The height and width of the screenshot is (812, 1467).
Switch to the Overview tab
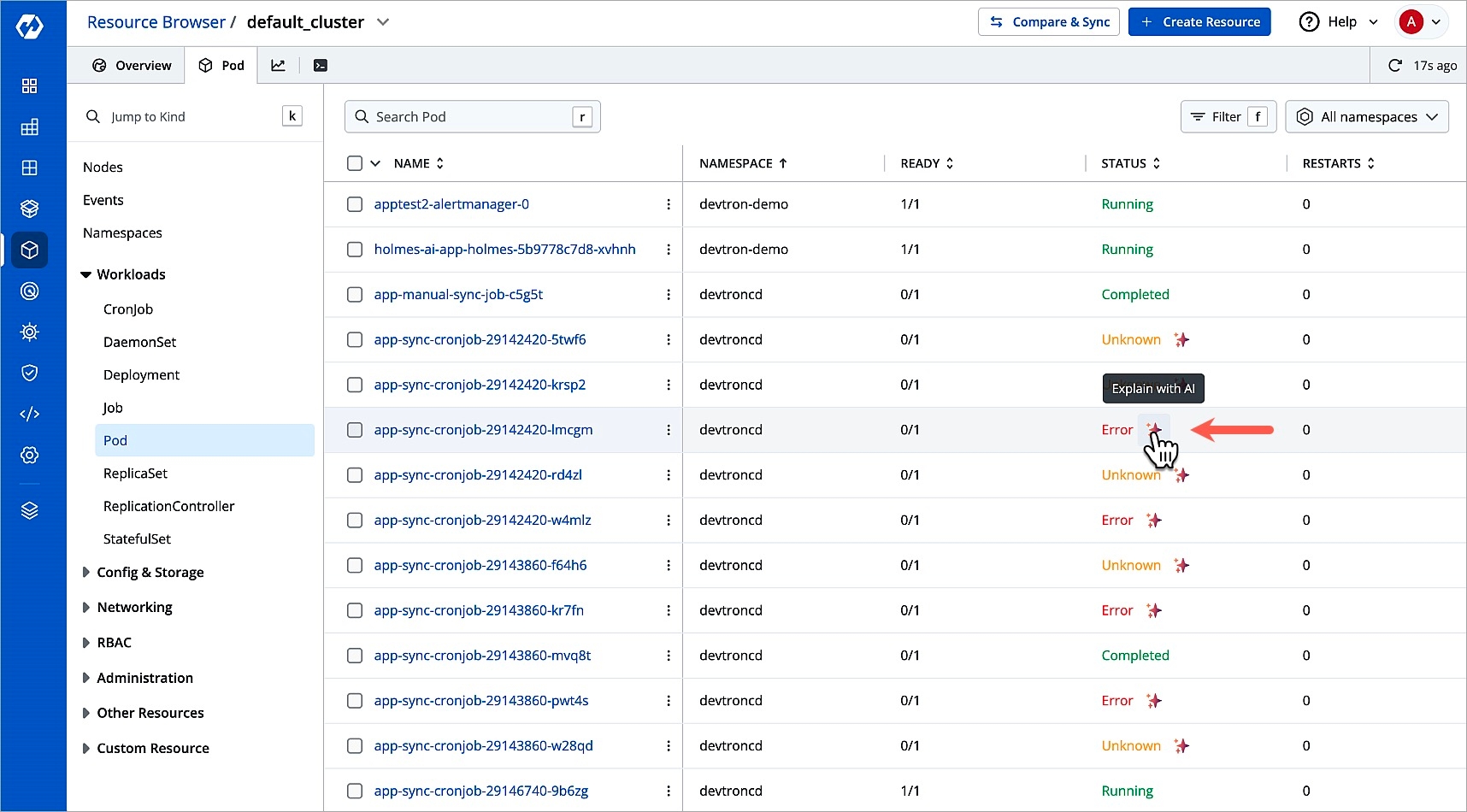pos(132,66)
